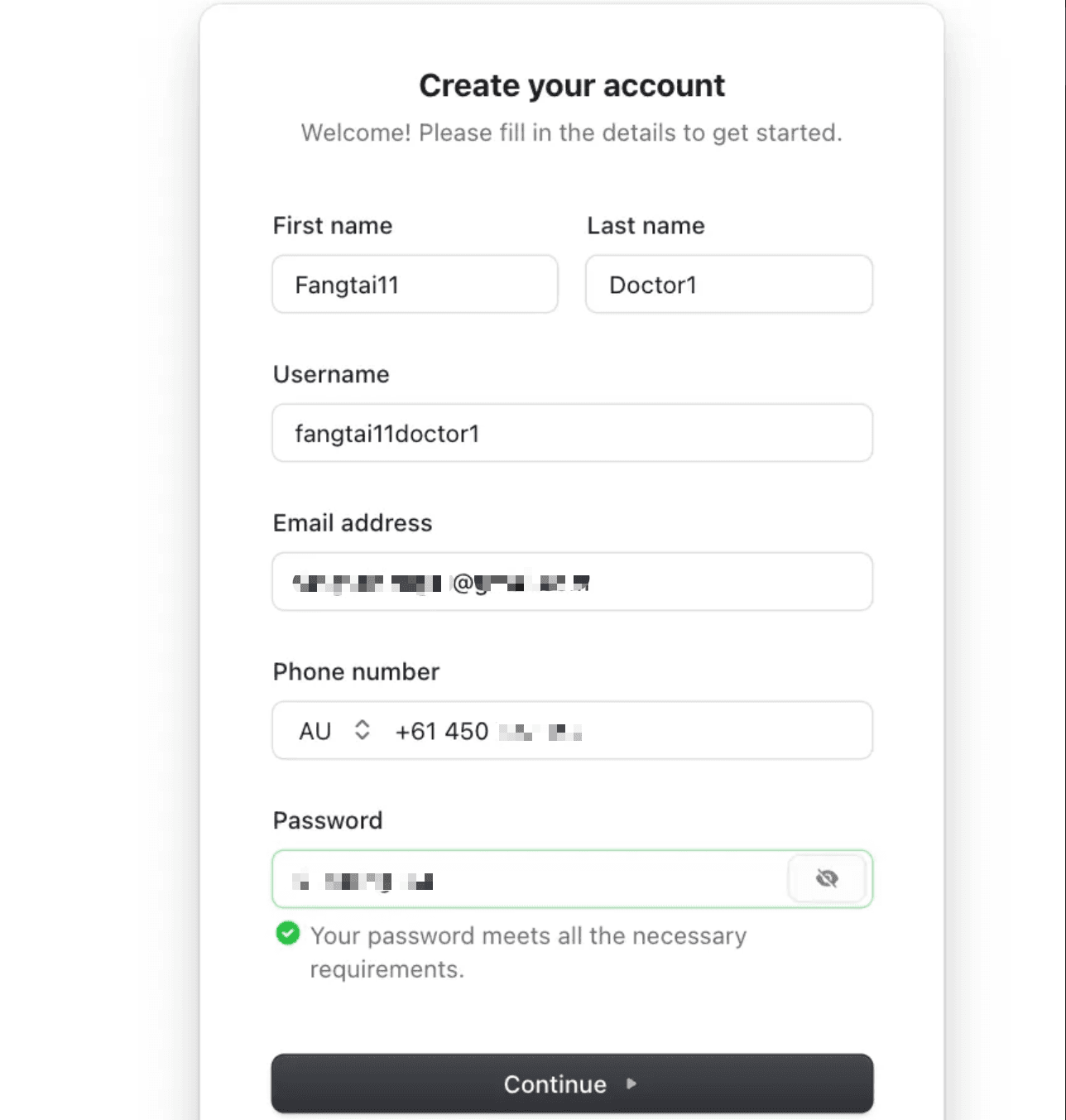The image size is (1066, 1120).
Task: Click the up-down chevron beside AU
Action: 363,730
